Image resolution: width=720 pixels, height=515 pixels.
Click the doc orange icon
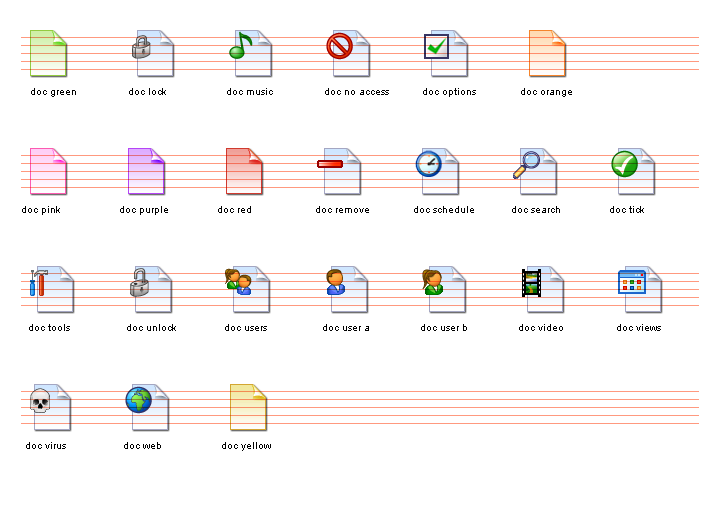(x=547, y=54)
